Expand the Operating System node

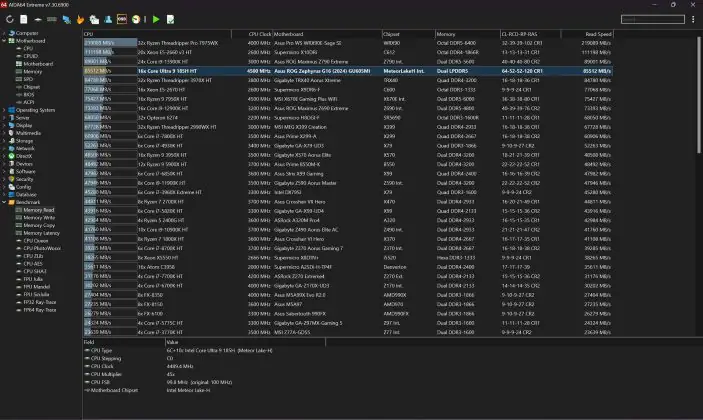point(4,110)
